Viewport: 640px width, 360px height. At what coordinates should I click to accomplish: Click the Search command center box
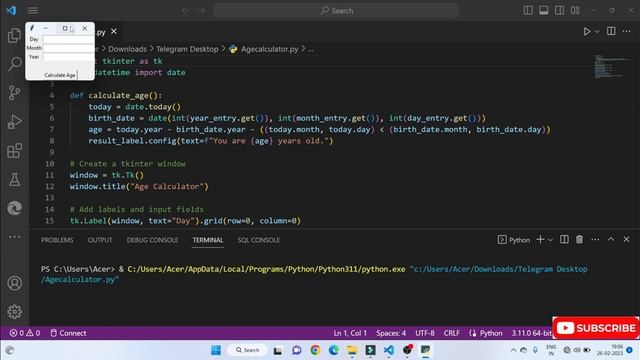tap(336, 11)
